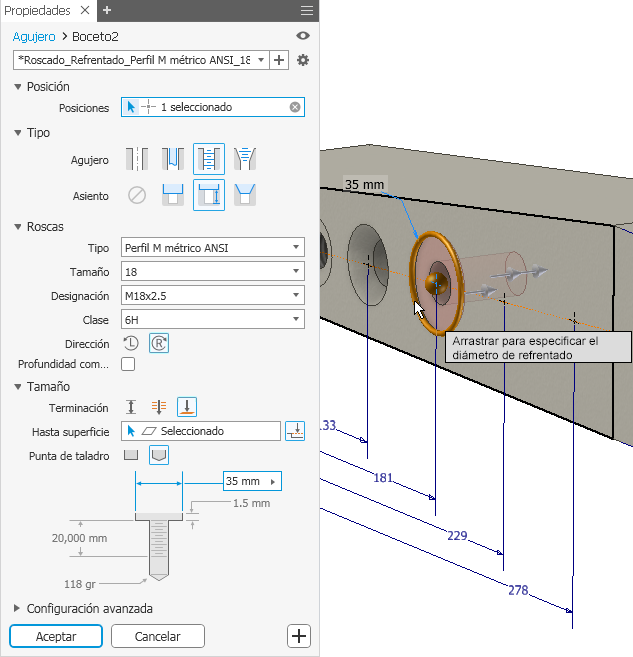Image resolution: width=633 pixels, height=657 pixels.
Task: Toggle feature visibility eye icon
Action: click(x=303, y=36)
